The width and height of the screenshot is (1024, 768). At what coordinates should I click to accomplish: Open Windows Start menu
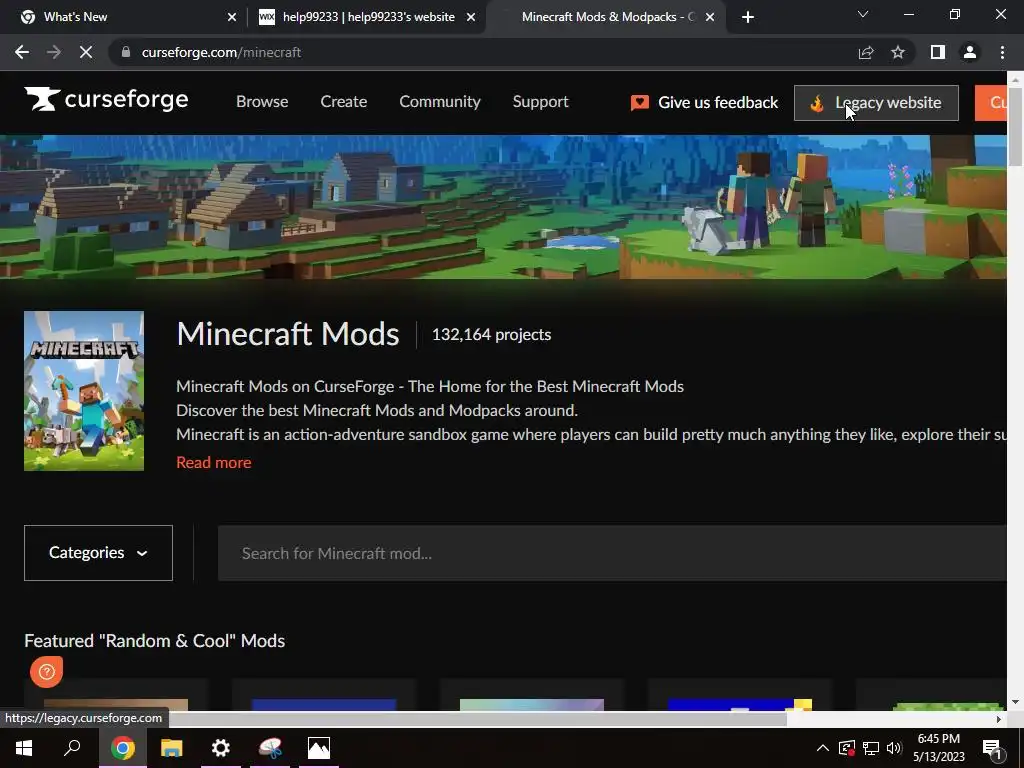tap(24, 748)
